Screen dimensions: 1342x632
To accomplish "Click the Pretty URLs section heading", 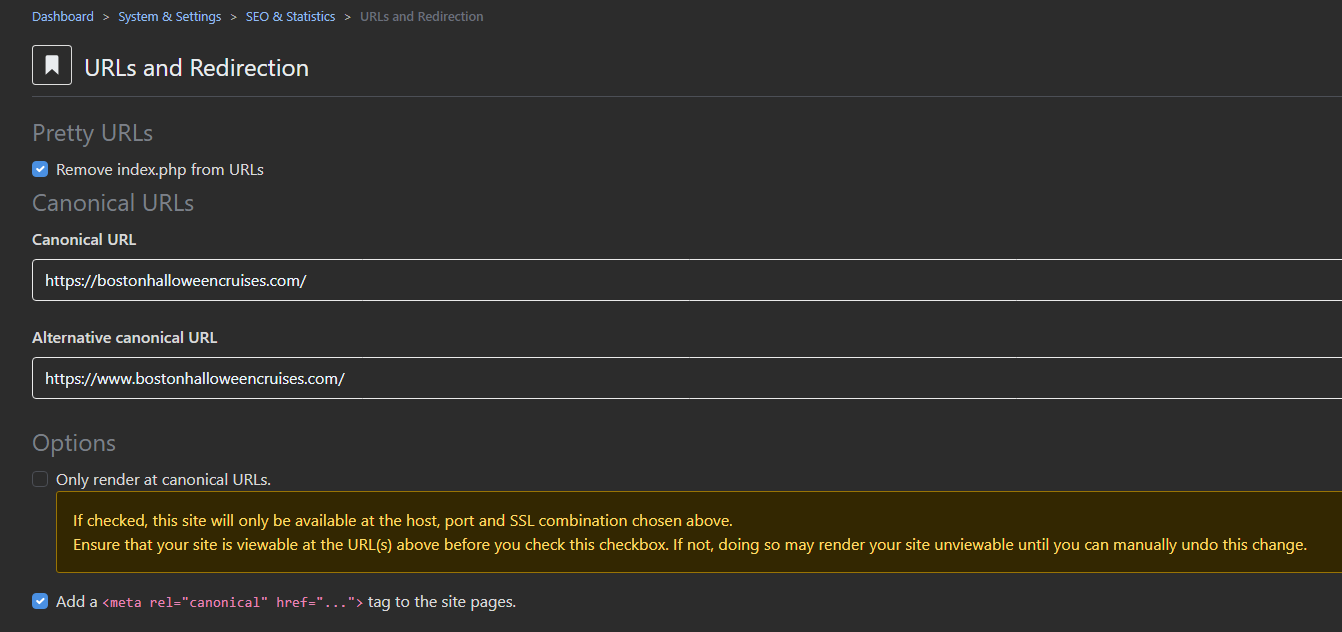I will click(x=92, y=133).
